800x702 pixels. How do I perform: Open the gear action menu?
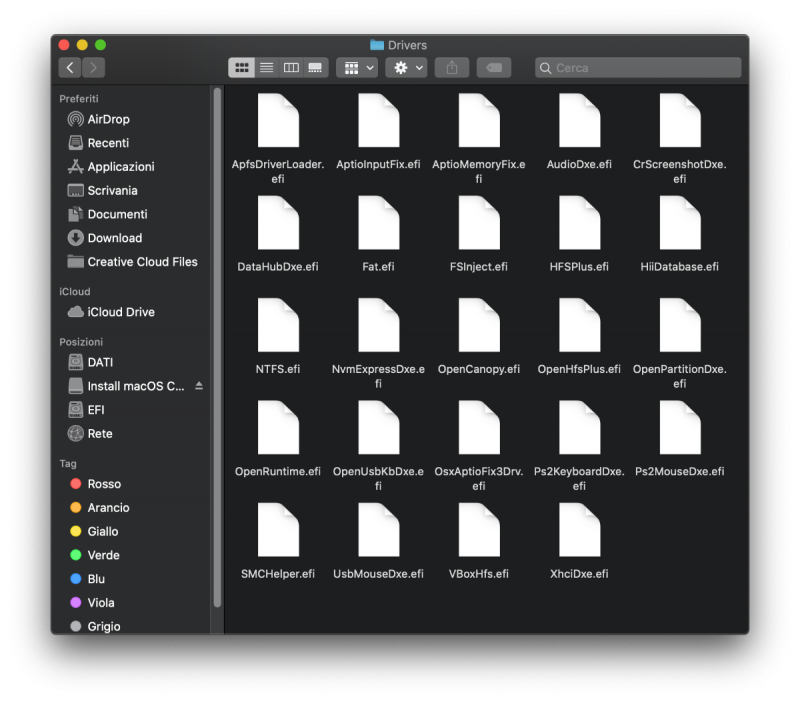coord(406,67)
